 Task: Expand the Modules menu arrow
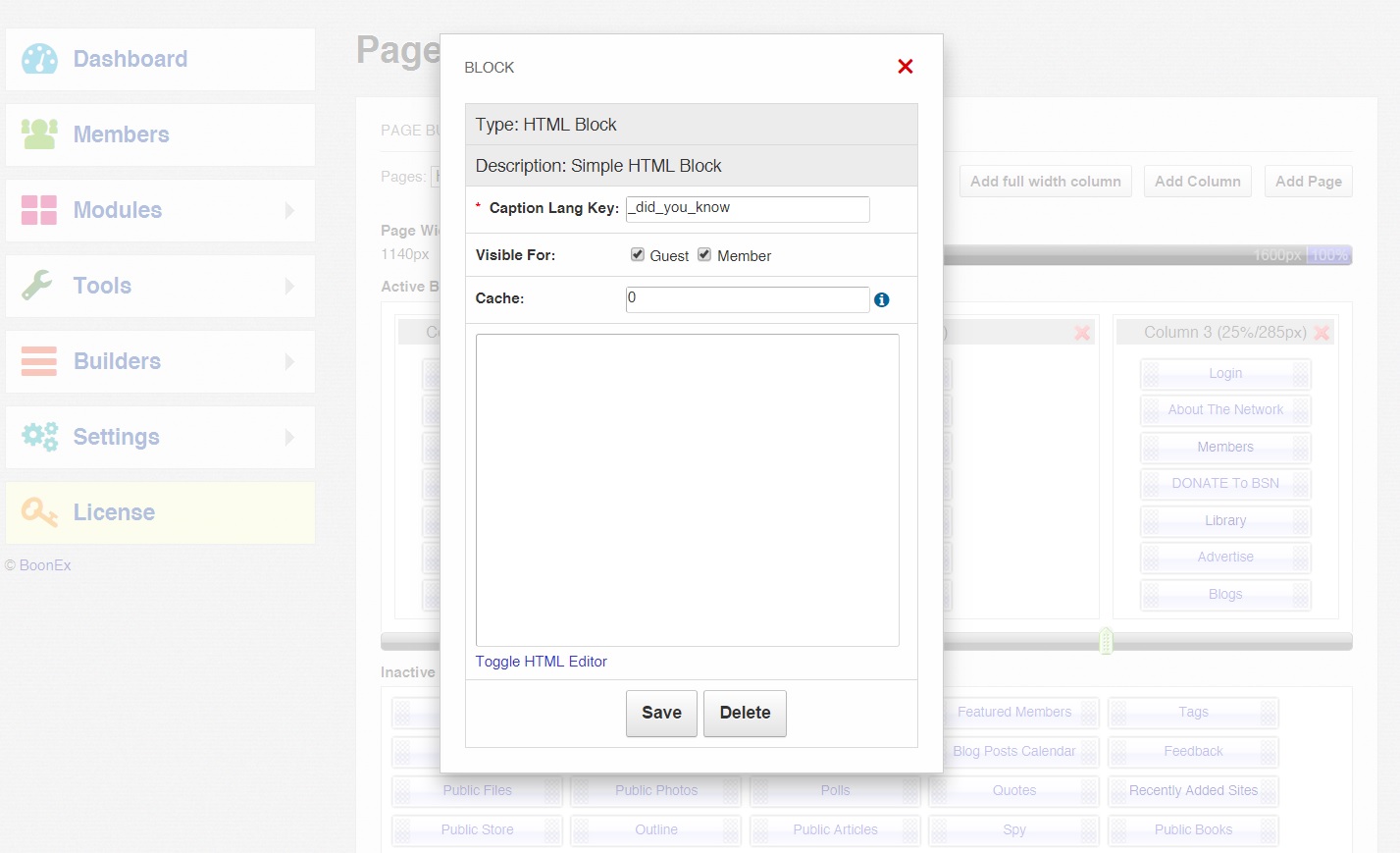(x=289, y=210)
